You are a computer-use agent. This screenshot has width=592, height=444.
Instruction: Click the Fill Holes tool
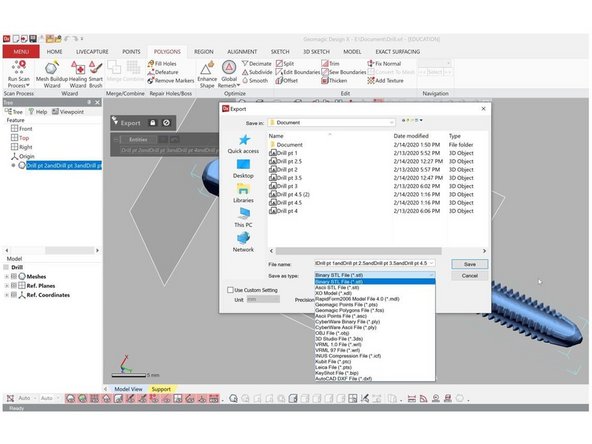[x=162, y=63]
